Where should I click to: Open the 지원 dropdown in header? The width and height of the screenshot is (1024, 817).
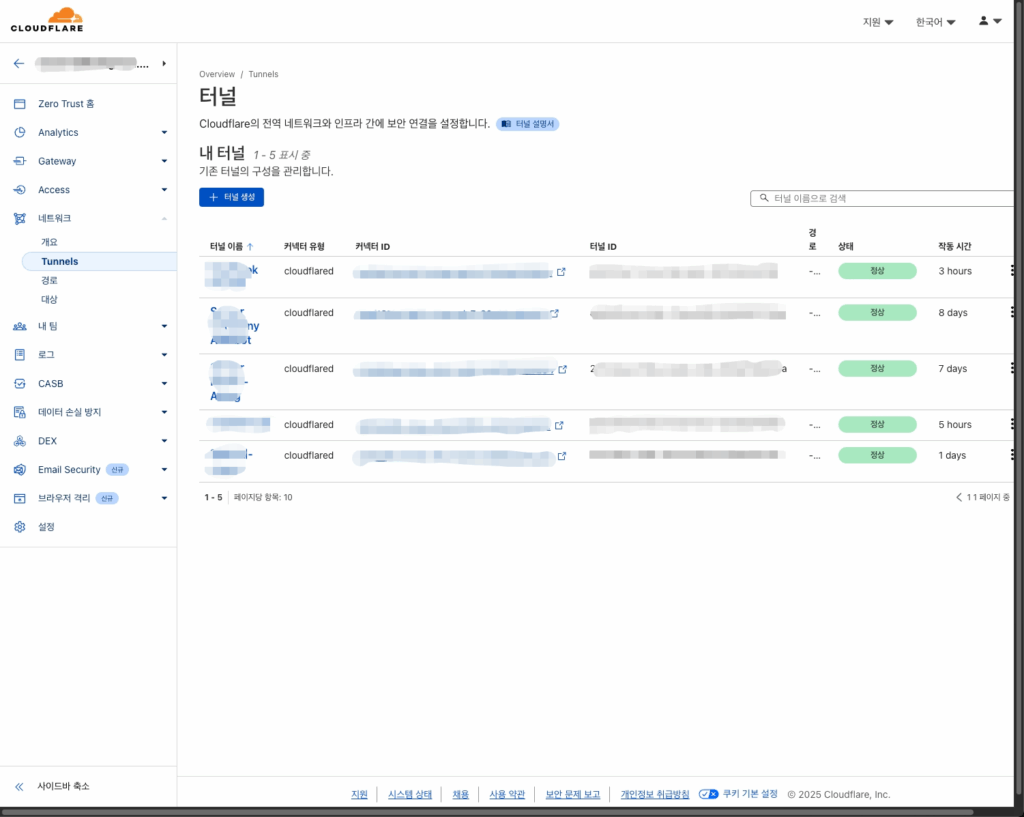point(878,22)
